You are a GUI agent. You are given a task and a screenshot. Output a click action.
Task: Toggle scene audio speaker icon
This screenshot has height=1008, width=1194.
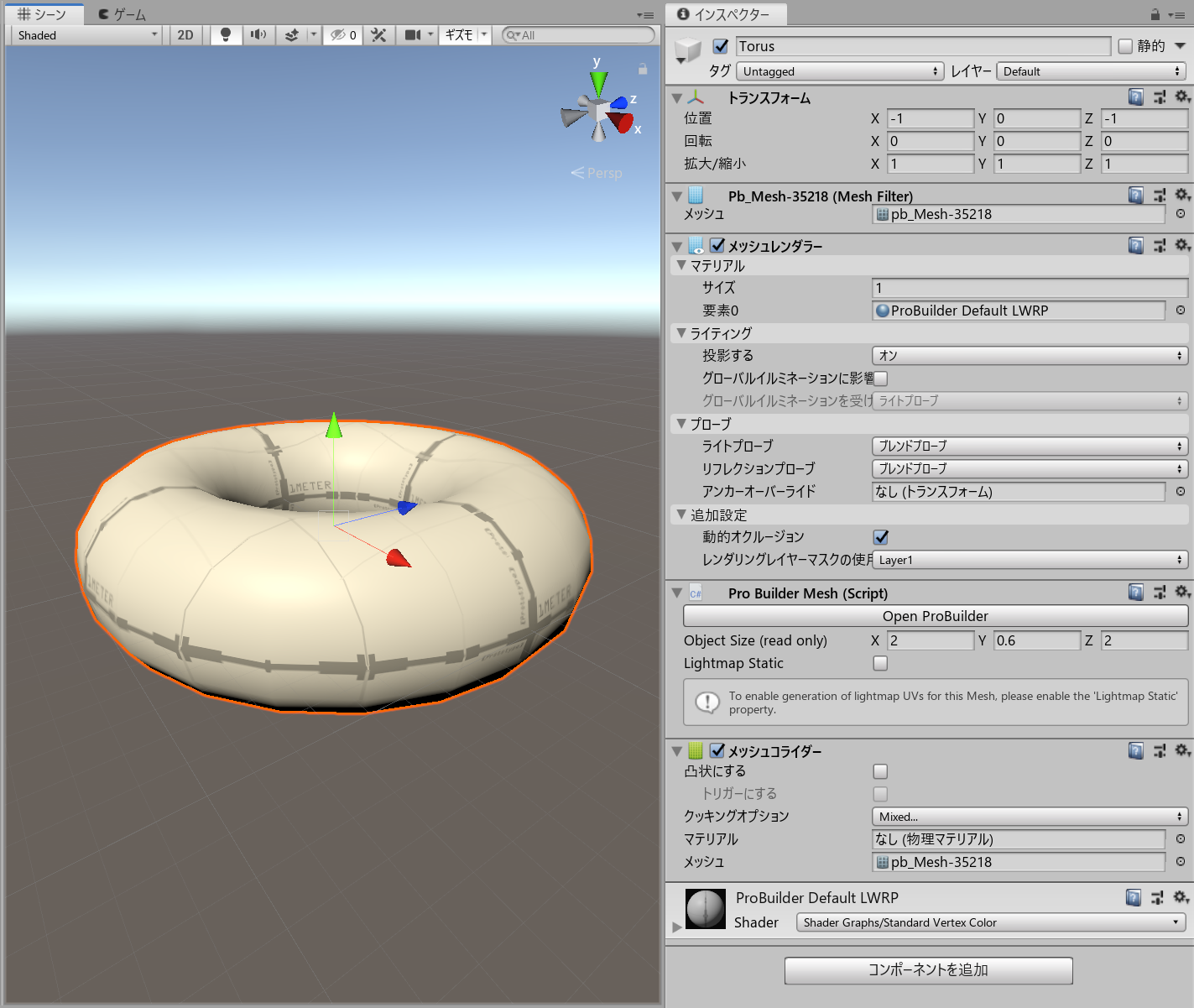[258, 34]
